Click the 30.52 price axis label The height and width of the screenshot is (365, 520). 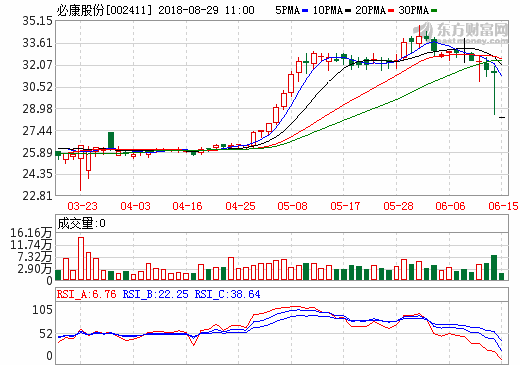click(37, 87)
